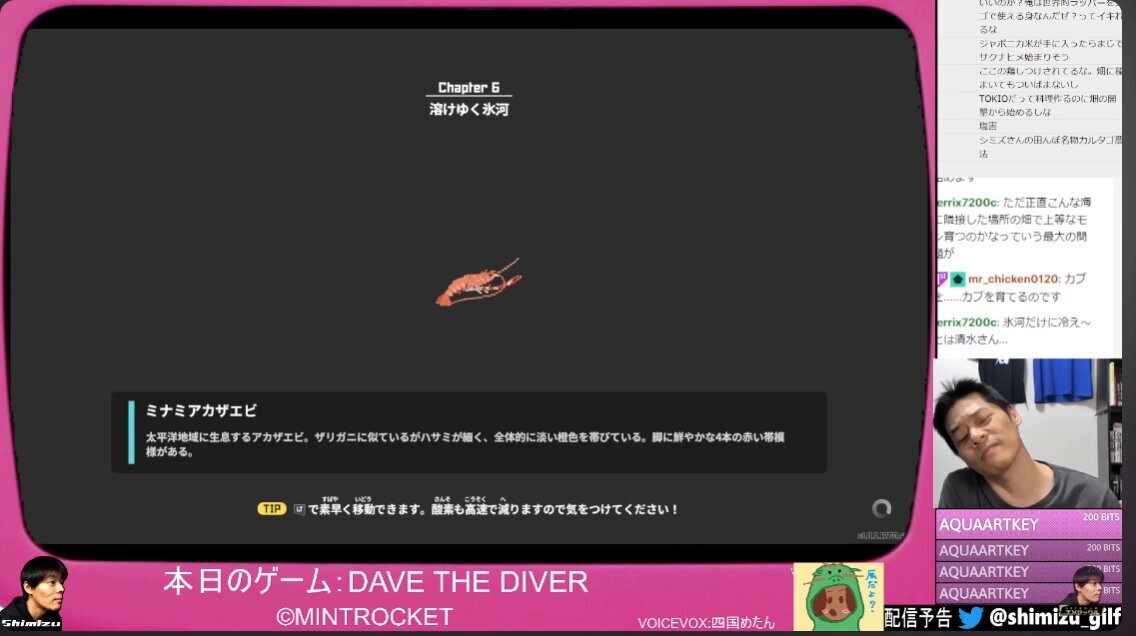The height and width of the screenshot is (636, 1136).
Task: Click the 'シミズさんの田んぼ' comment line
Action: point(1049,146)
